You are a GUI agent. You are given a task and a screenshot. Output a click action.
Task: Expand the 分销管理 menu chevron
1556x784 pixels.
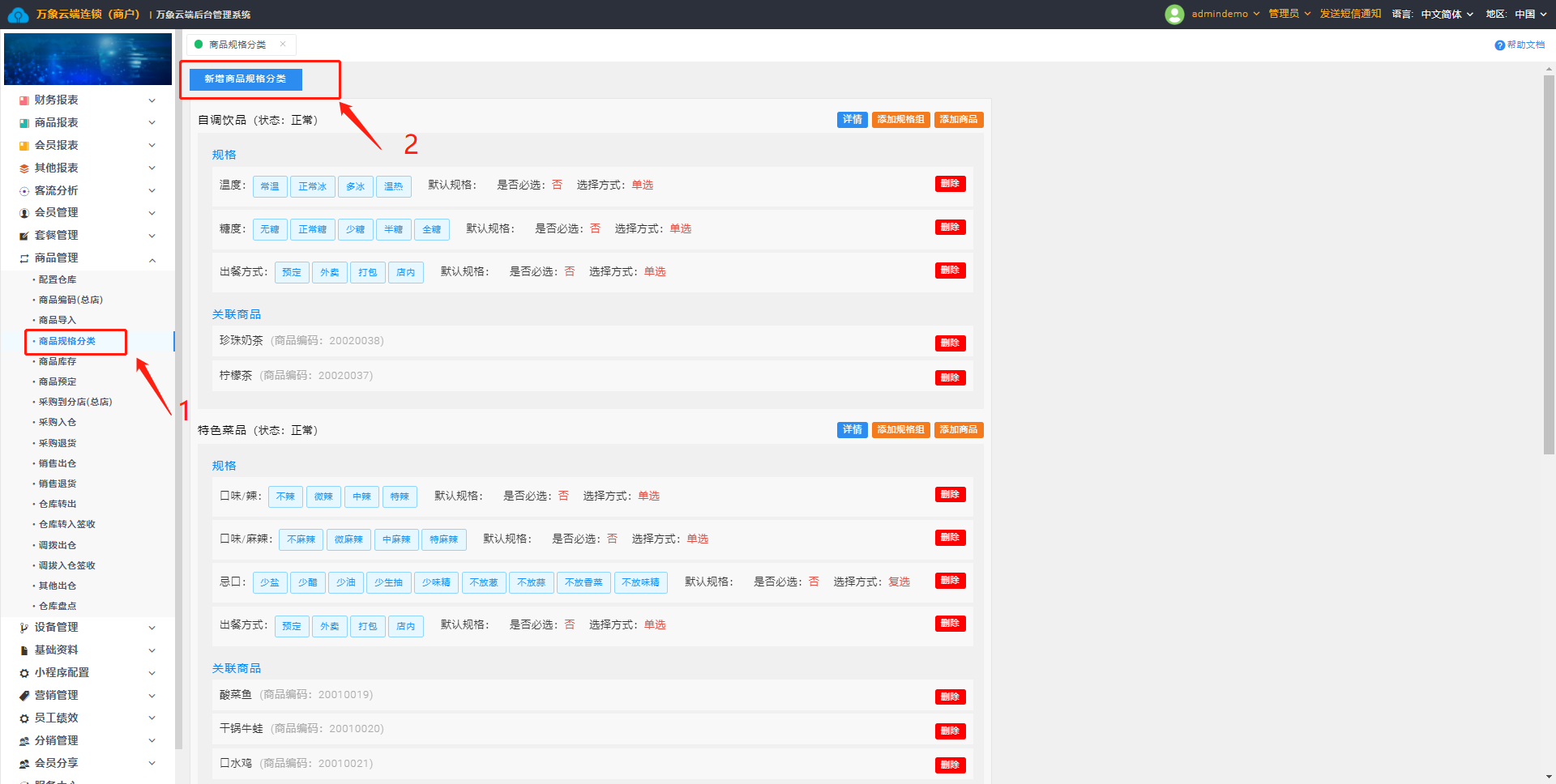[152, 741]
